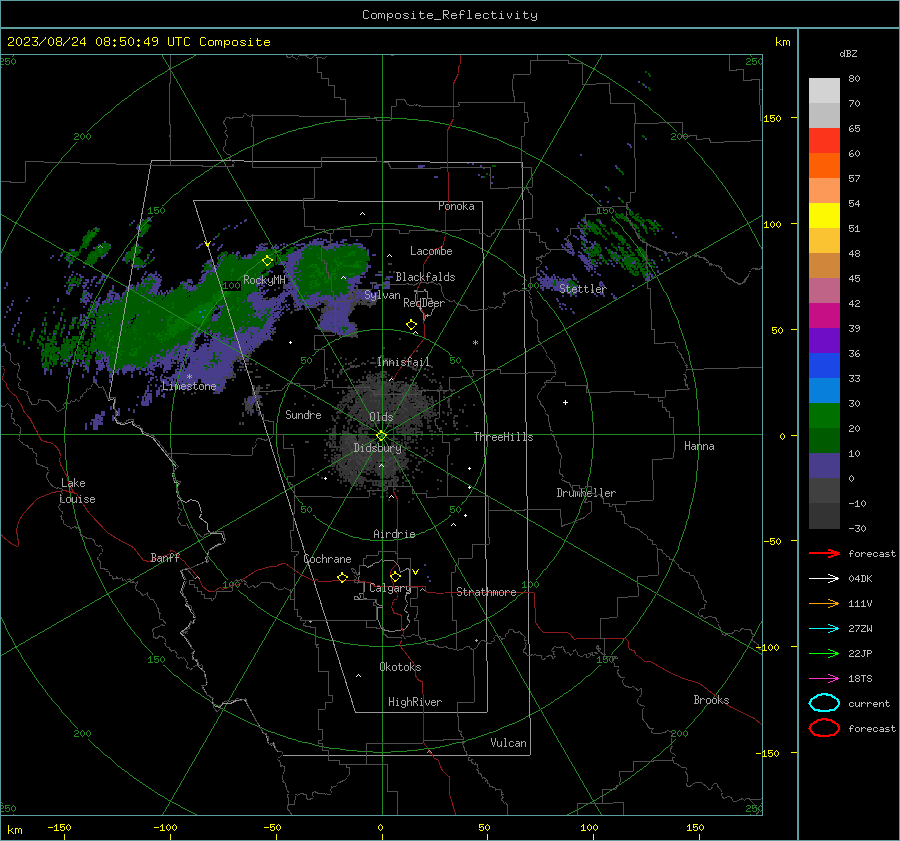Click the Composite_Reflectivity title
Screen dimensions: 900x841
coord(450,15)
